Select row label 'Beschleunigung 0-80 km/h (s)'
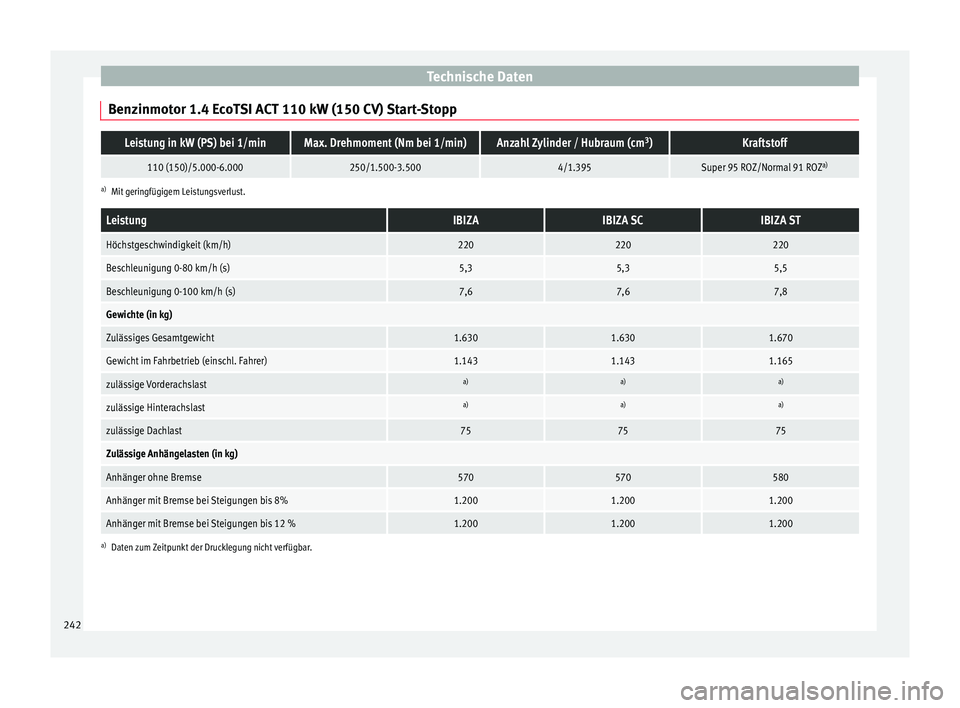Viewport: 960px width, 708px height. coord(168,268)
